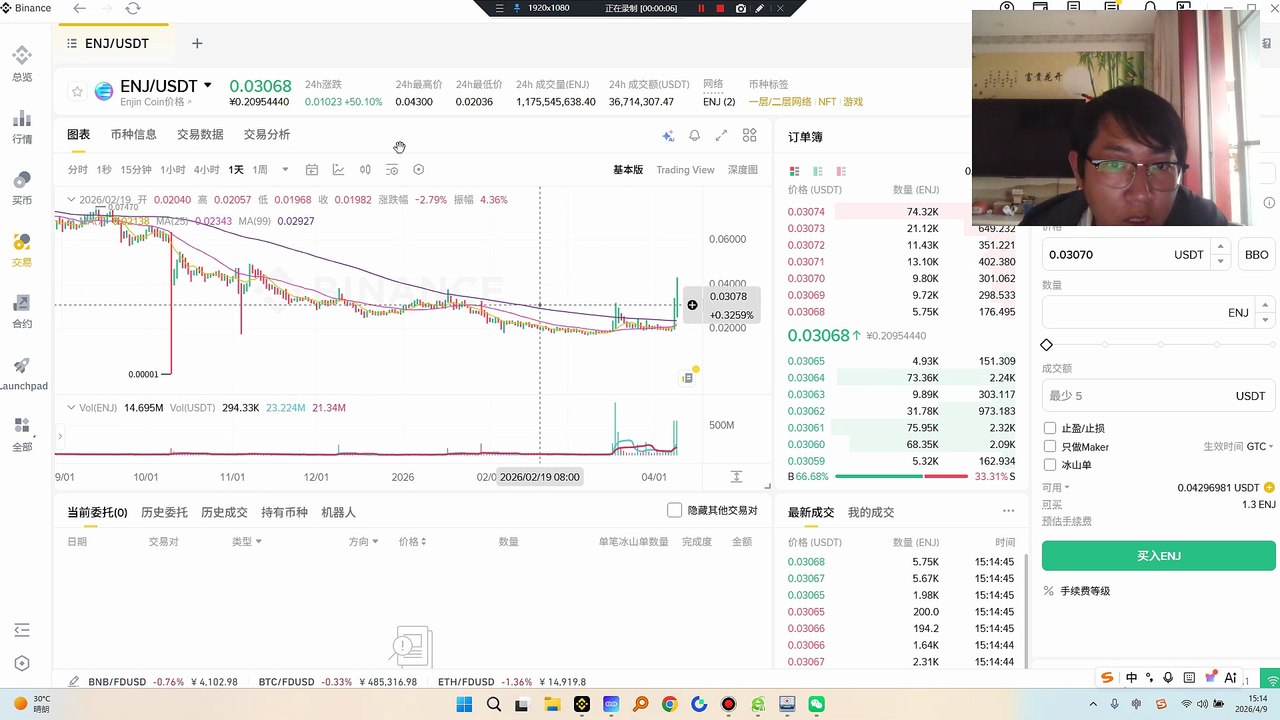This screenshot has width=1280, height=720.
Task: Stop the screen recording
Action: tap(720, 8)
